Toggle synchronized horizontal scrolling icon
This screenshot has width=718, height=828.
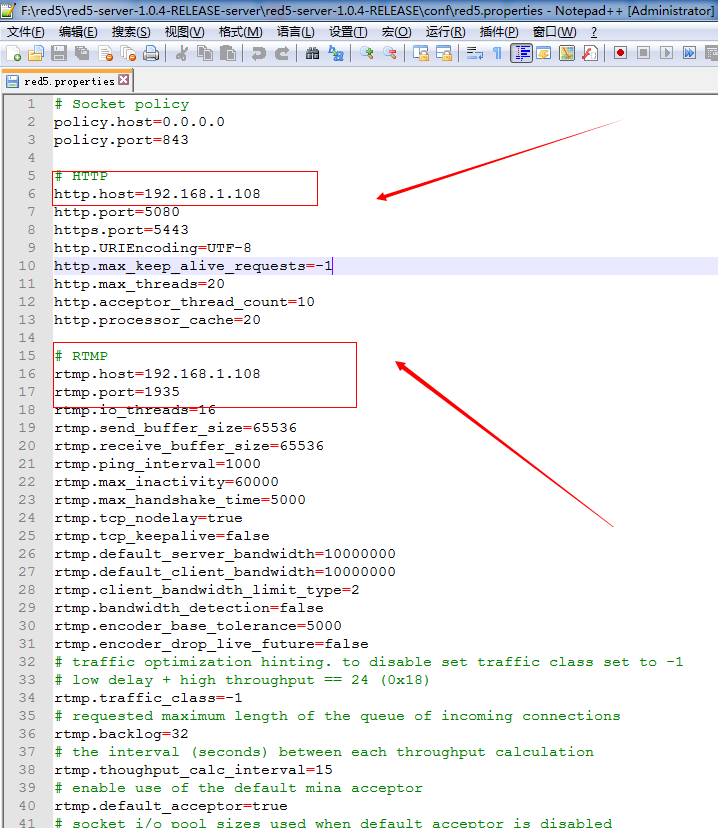click(x=444, y=53)
